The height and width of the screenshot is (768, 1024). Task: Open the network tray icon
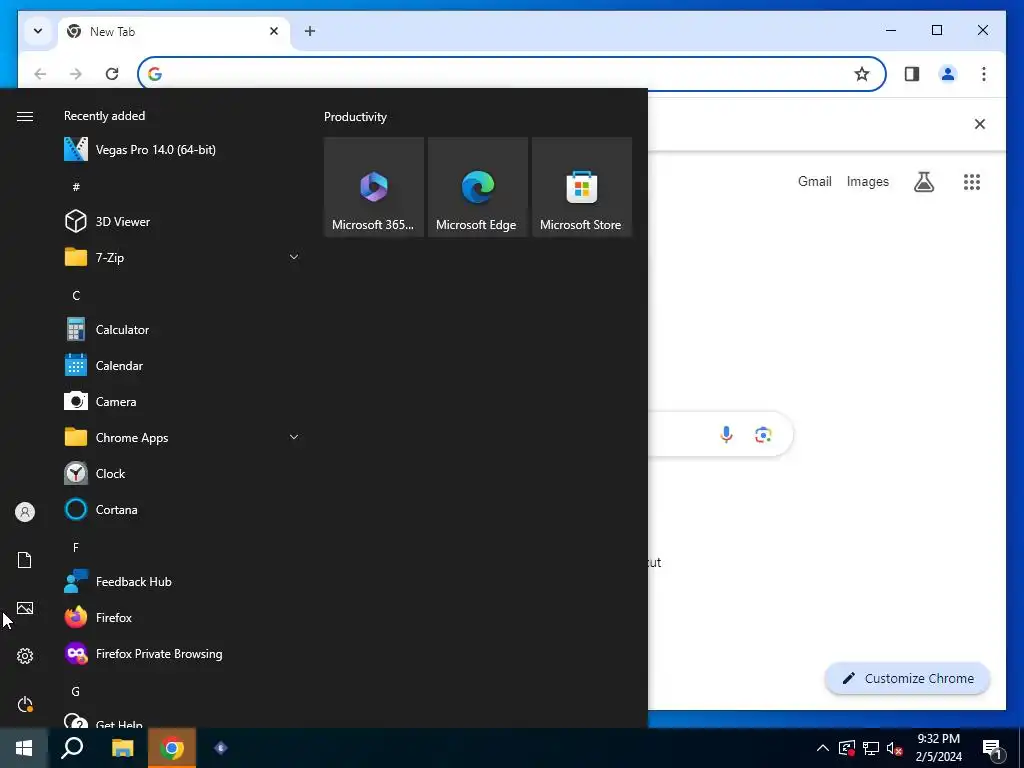point(871,748)
